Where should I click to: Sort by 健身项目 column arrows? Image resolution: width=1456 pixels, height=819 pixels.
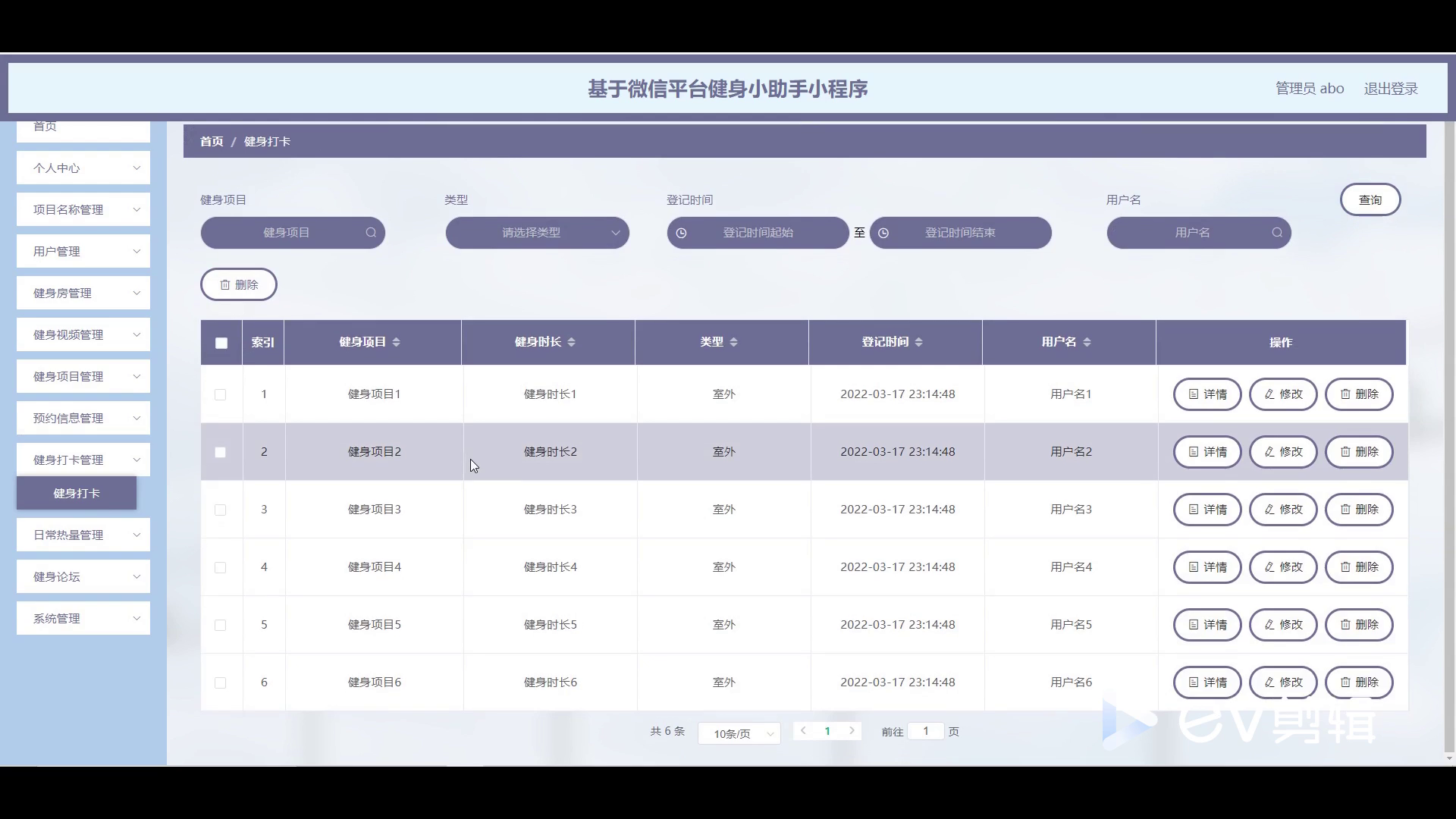click(396, 342)
